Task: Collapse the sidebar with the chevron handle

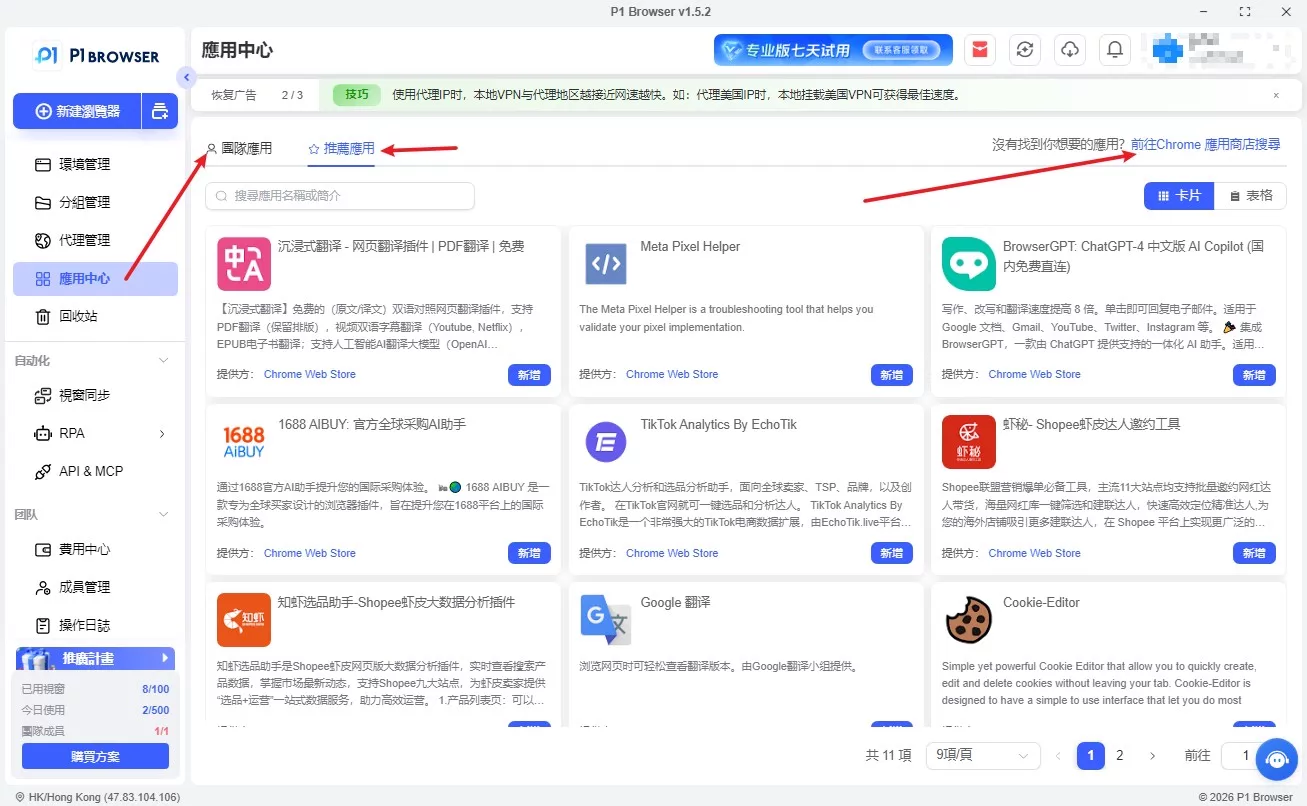Action: pos(185,77)
